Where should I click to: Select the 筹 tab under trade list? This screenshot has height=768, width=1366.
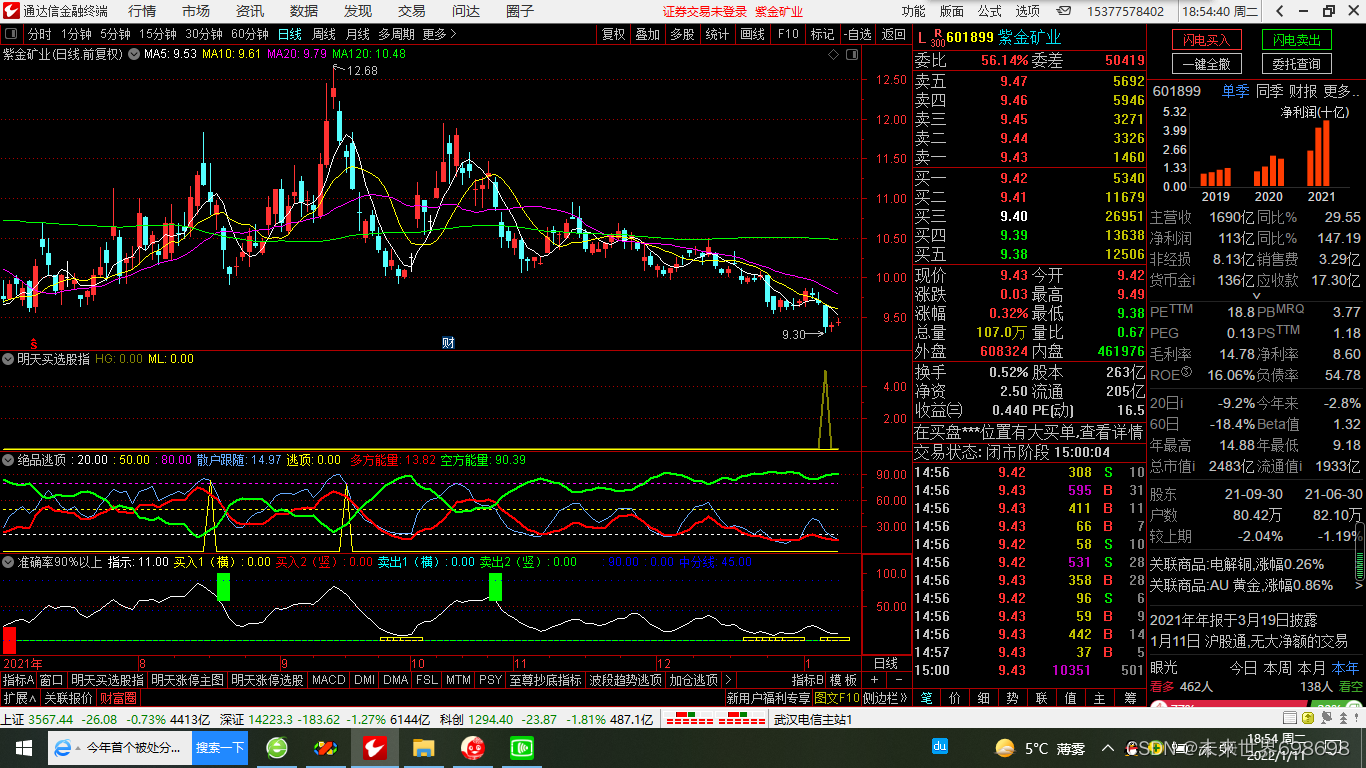[x=1130, y=698]
